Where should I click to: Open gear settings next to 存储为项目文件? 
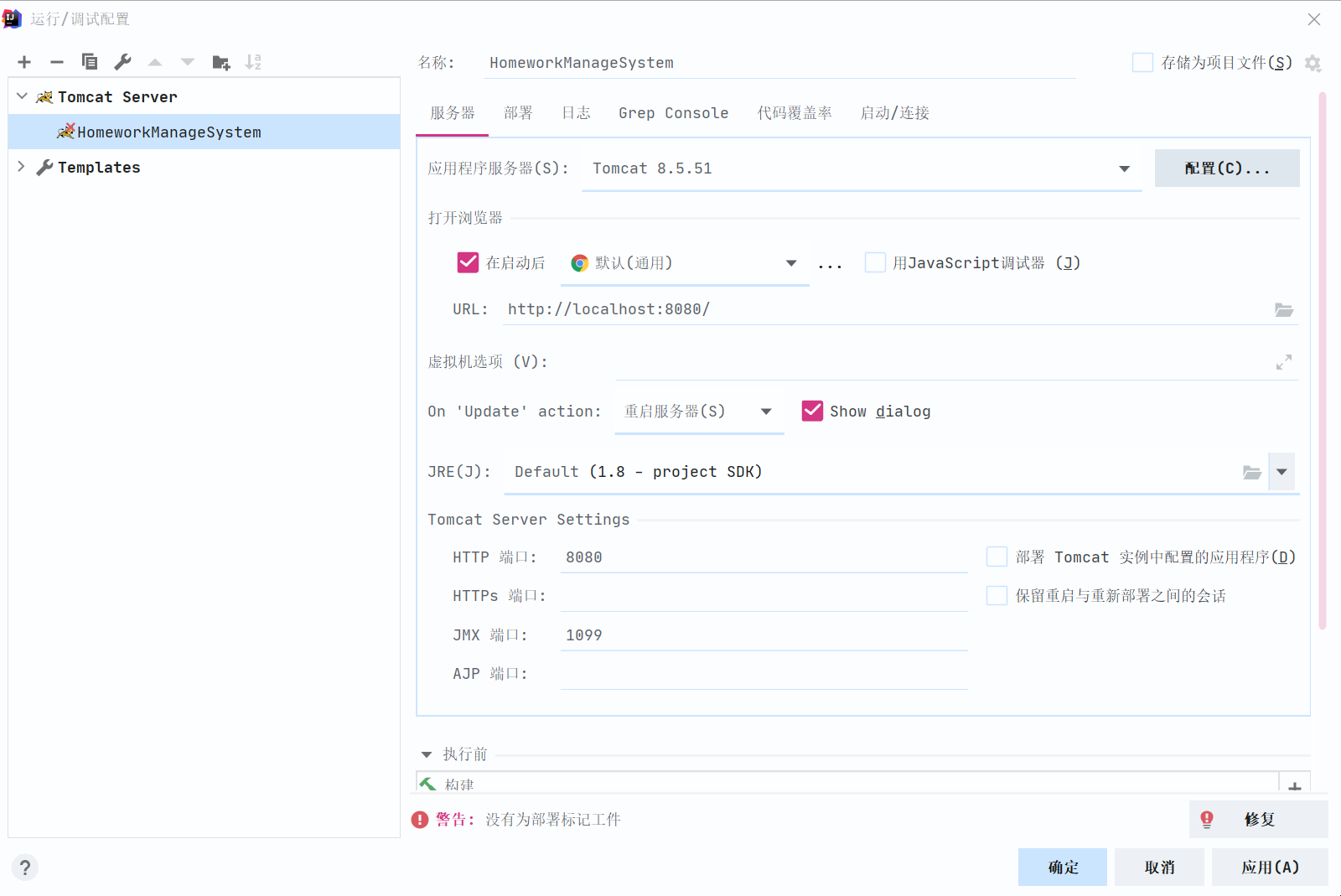[1313, 63]
